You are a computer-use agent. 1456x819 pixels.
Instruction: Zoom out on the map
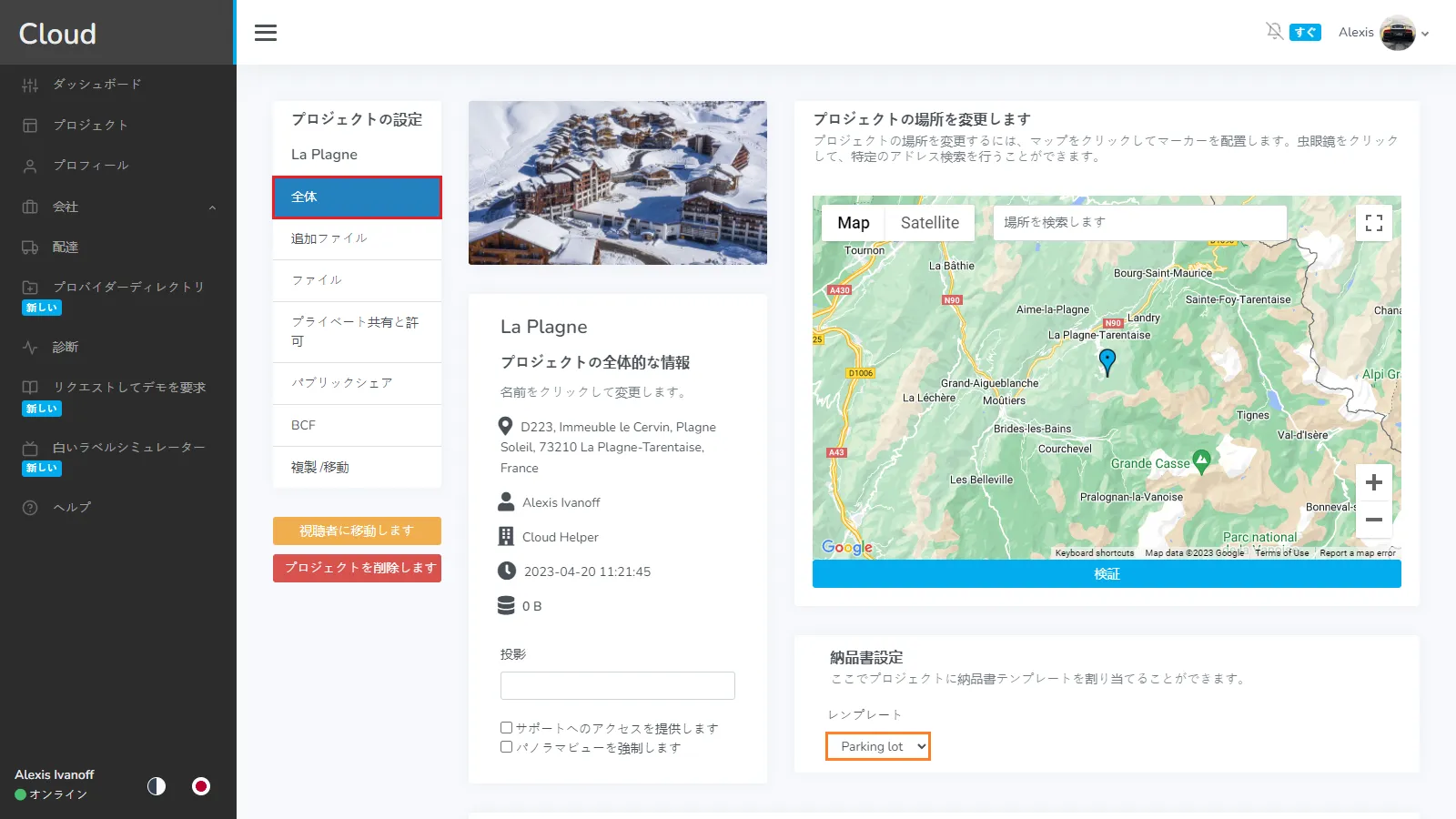1373,520
